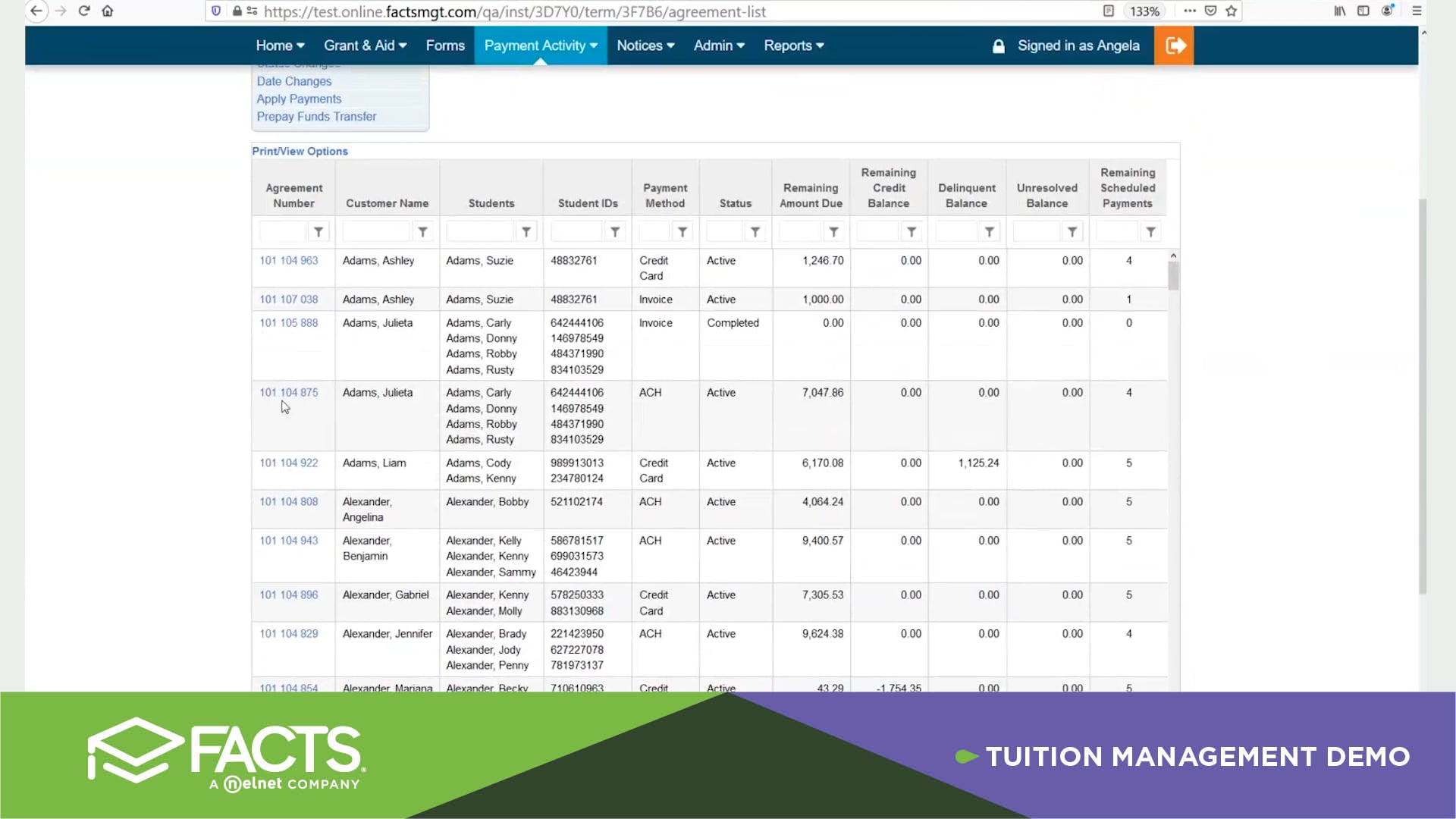Screen dimensions: 1456x819
Task: Open the Grant & Aid dropdown
Action: tap(365, 45)
